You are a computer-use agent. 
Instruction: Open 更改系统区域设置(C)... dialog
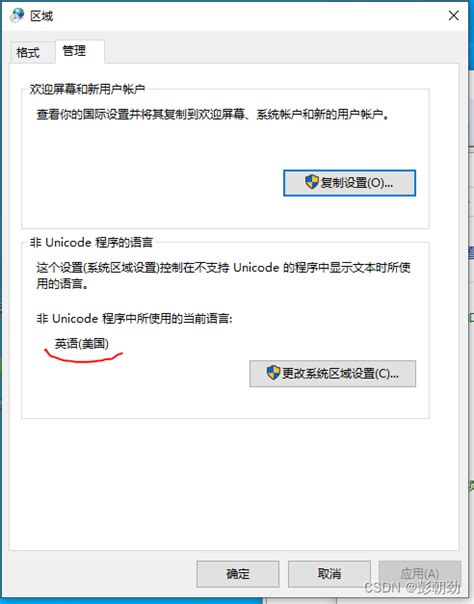333,373
